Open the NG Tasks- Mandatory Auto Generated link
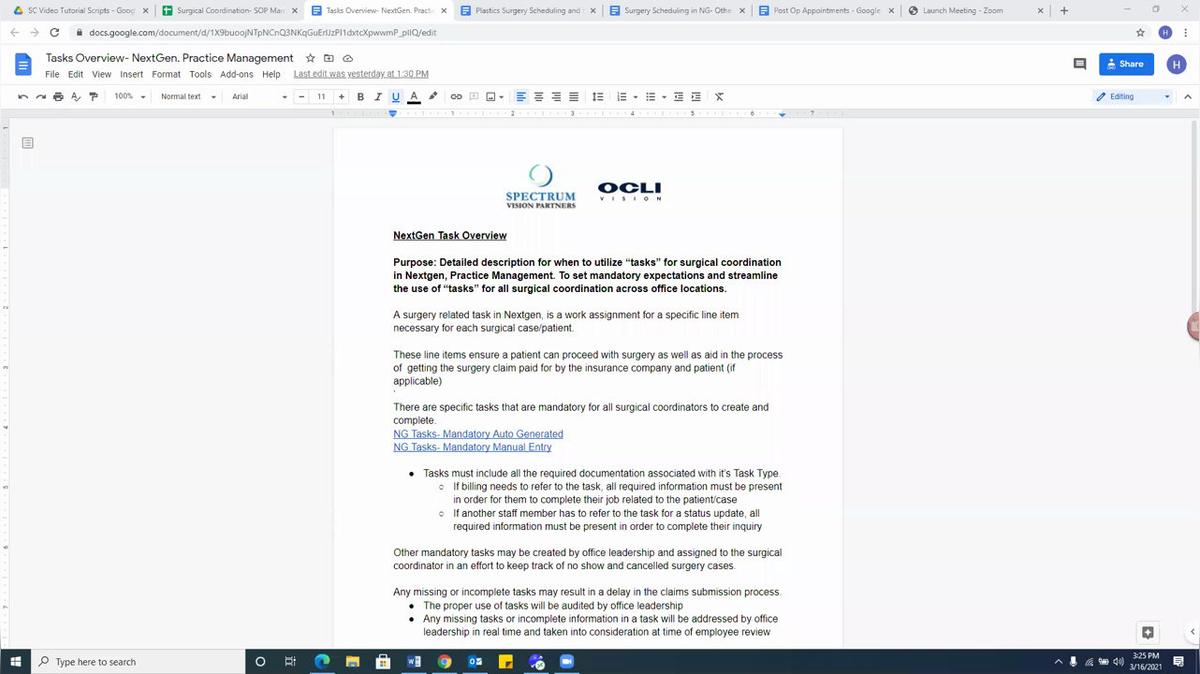Image resolution: width=1200 pixels, height=674 pixels. tap(478, 433)
